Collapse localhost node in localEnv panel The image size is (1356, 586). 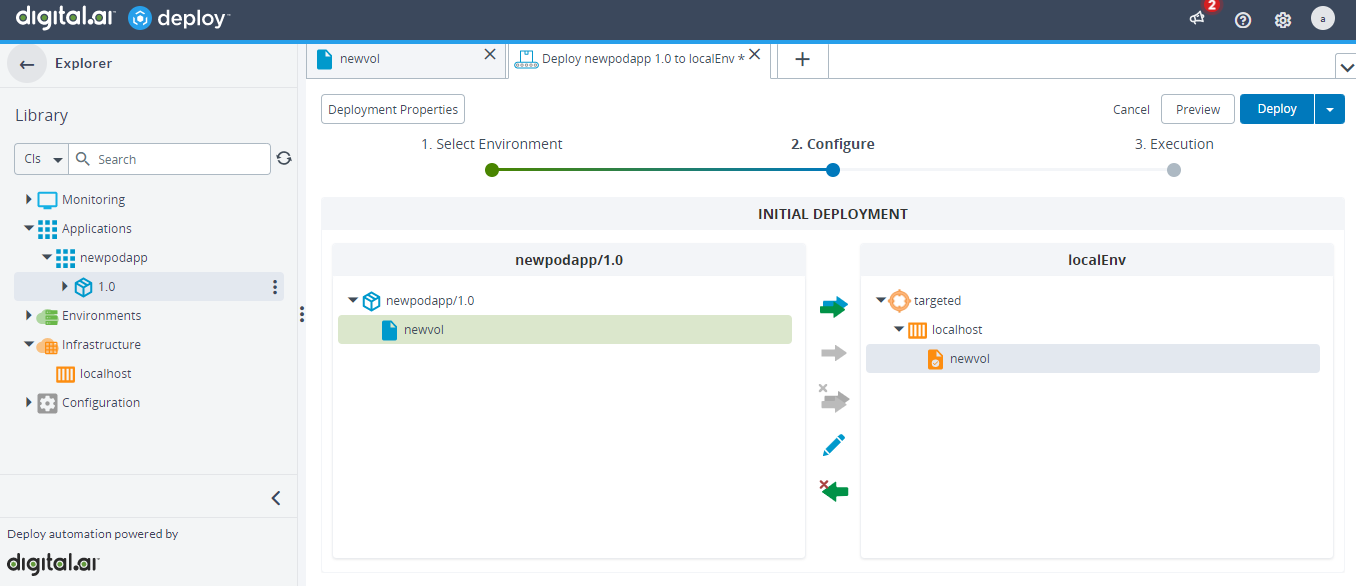[x=899, y=329]
